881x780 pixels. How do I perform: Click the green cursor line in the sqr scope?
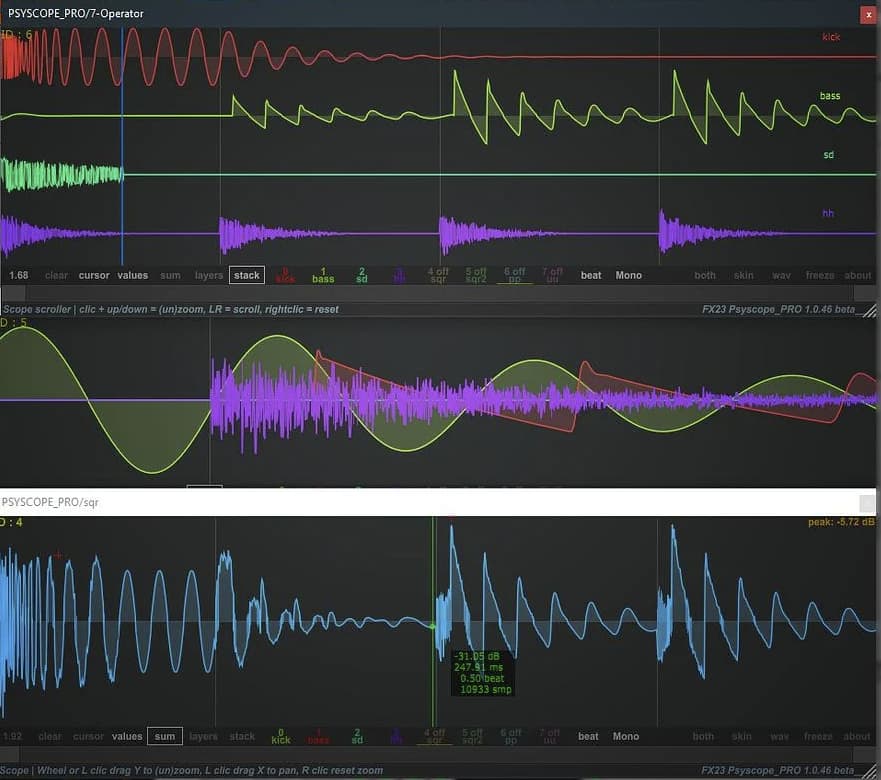click(x=433, y=621)
